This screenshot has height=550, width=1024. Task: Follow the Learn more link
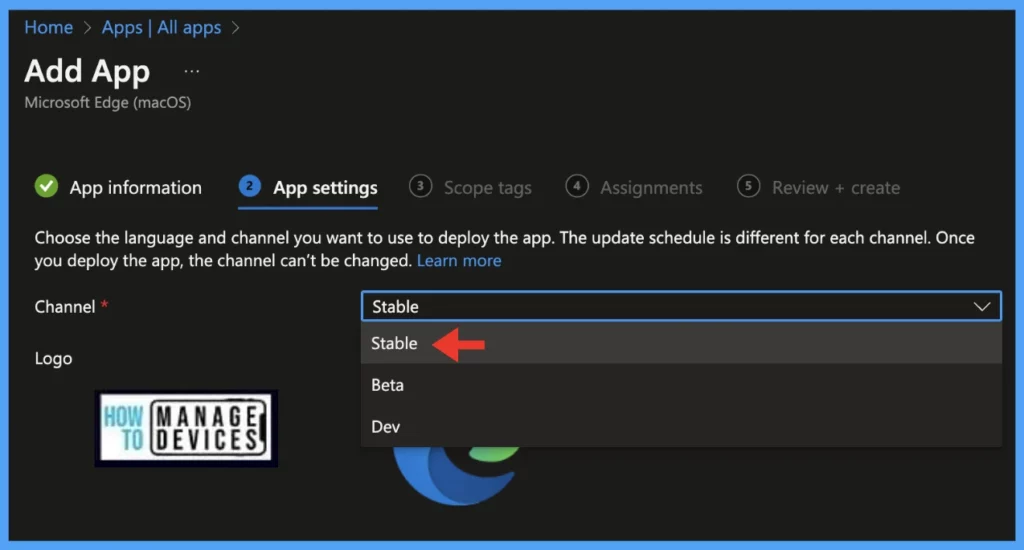click(459, 261)
